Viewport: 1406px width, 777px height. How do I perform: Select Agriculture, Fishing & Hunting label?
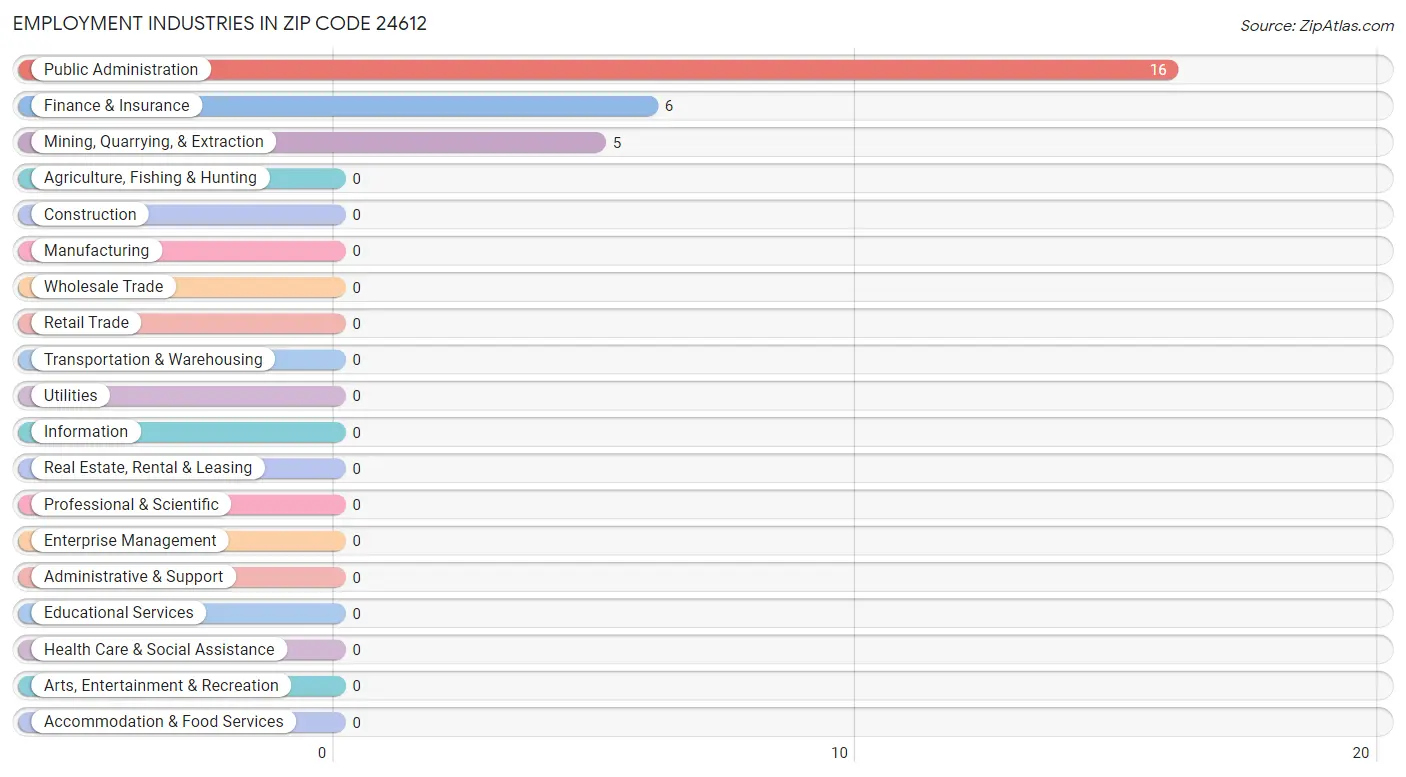pos(150,178)
